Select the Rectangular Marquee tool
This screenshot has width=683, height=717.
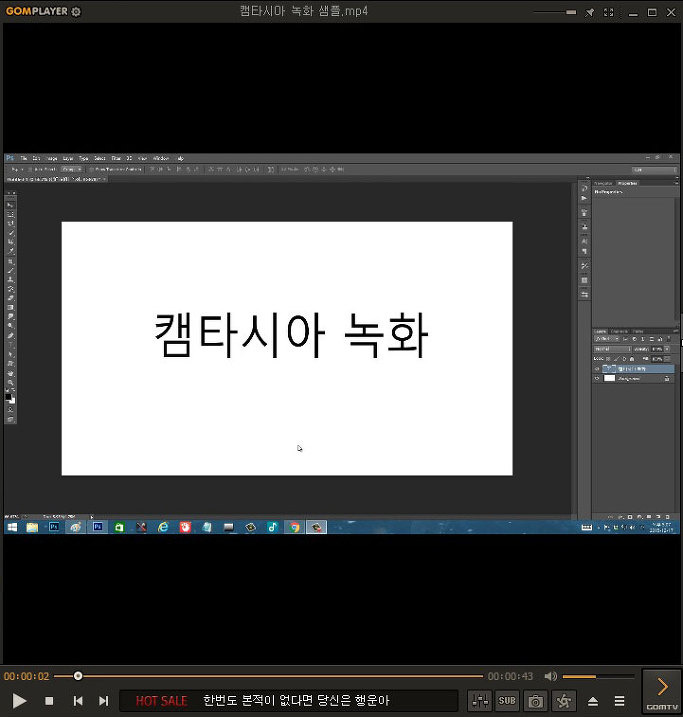click(x=11, y=214)
